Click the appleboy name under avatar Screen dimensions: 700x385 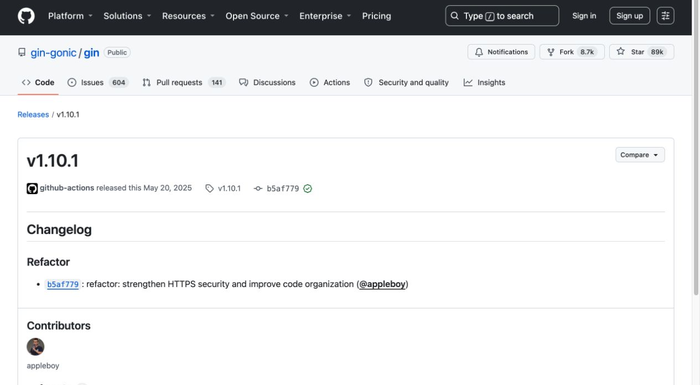pos(43,366)
